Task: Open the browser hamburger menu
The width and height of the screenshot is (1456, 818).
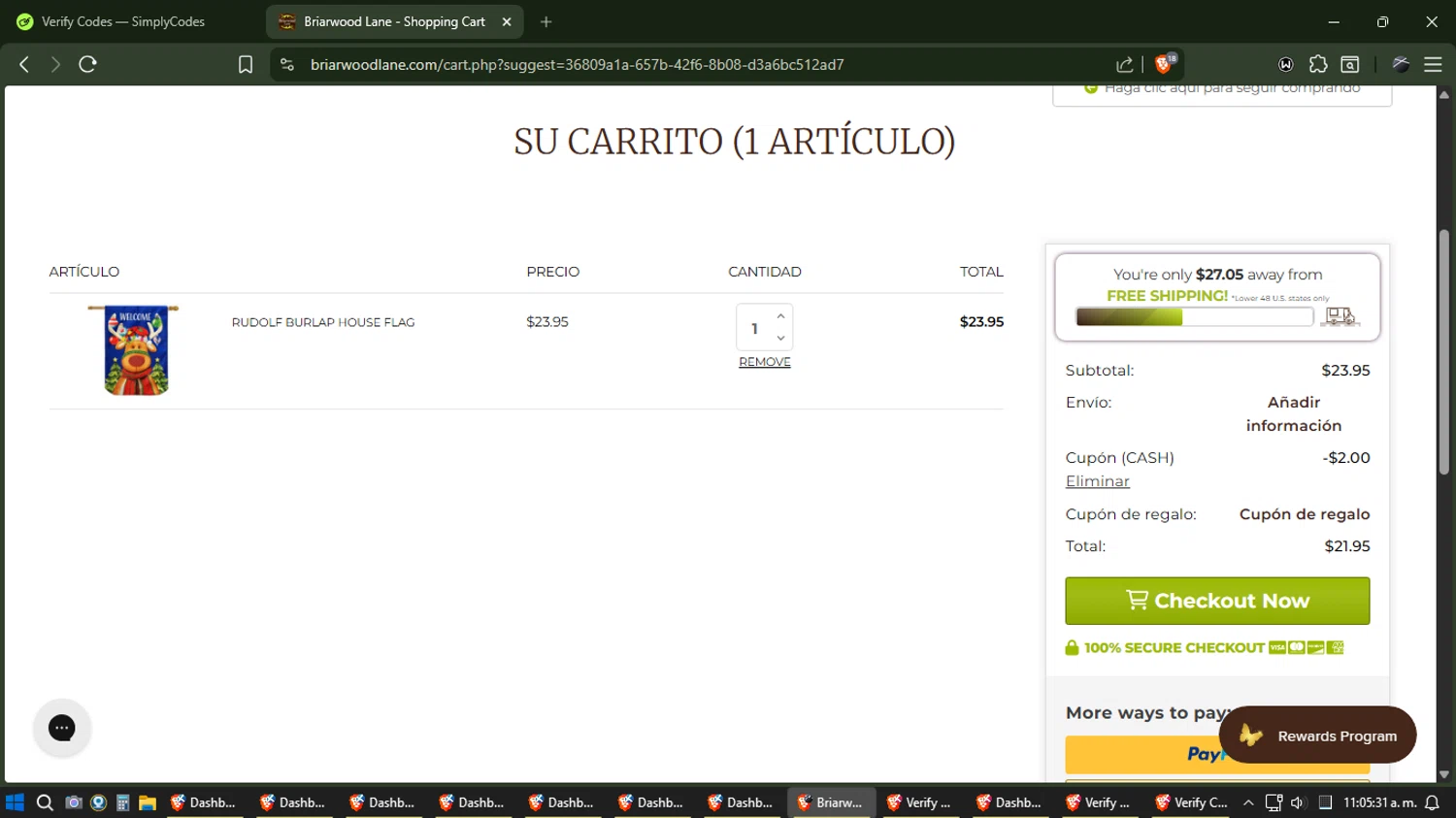Action: (1433, 64)
